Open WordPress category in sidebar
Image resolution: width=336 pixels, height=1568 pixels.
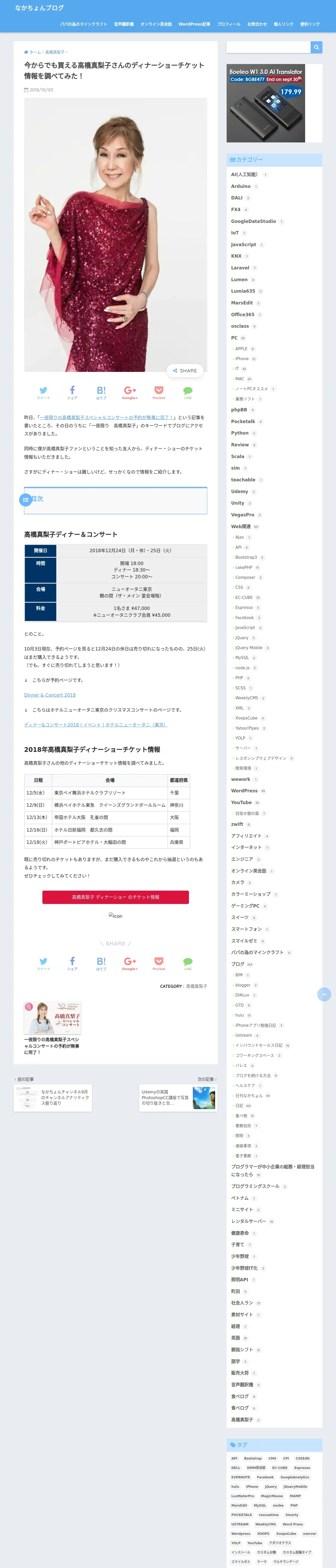pyautogui.click(x=244, y=791)
